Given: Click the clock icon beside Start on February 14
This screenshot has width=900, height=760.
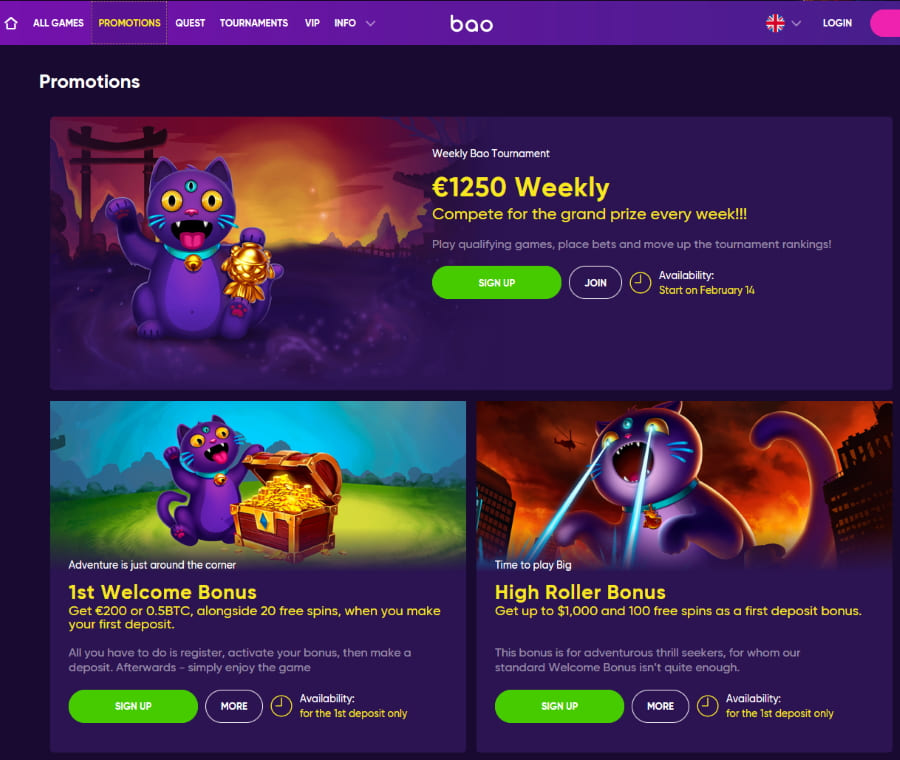Looking at the screenshot, I should [640, 282].
